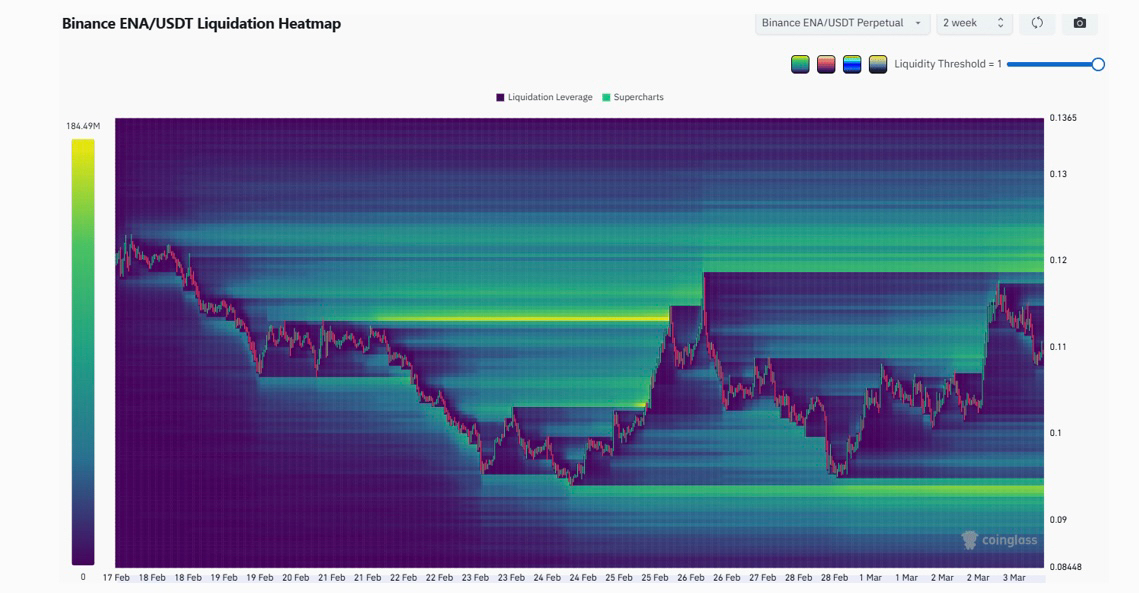The height and width of the screenshot is (593, 1139).
Task: Select the blue-cyan color scheme swatch
Action: [852, 64]
